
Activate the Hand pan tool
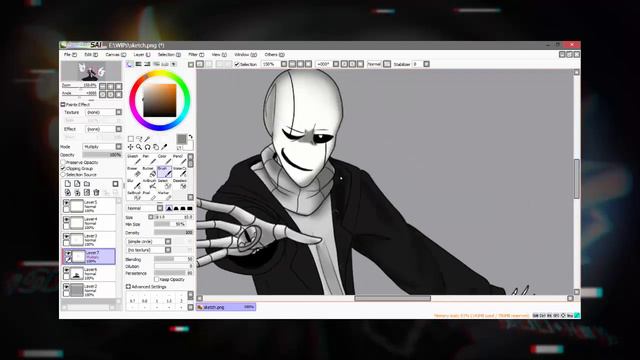pos(156,147)
